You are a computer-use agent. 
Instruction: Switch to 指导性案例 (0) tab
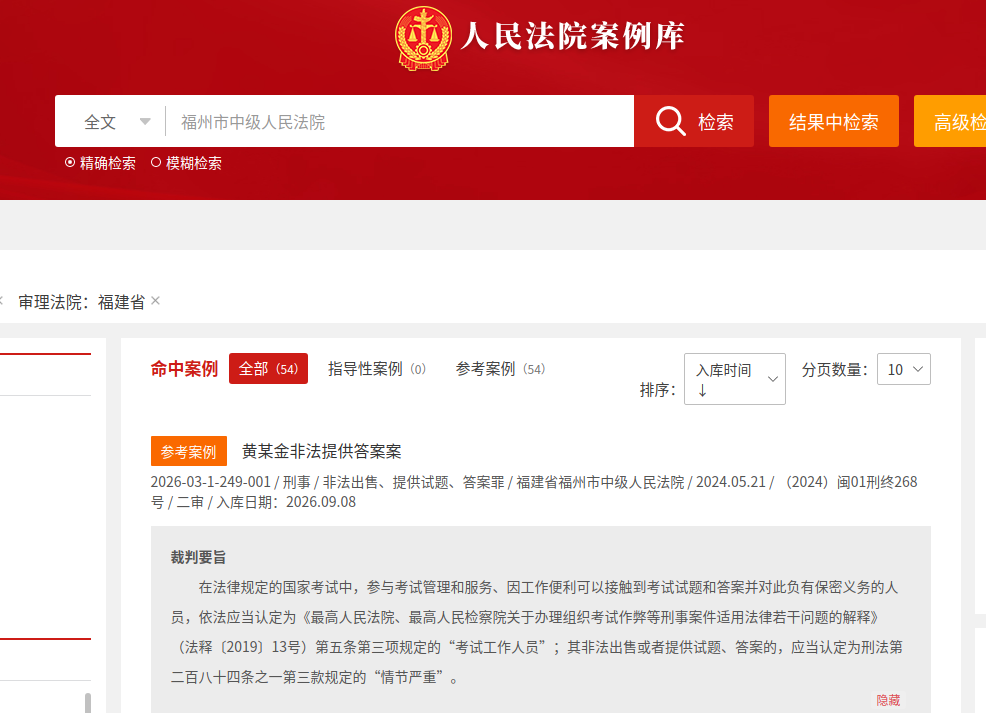377,369
